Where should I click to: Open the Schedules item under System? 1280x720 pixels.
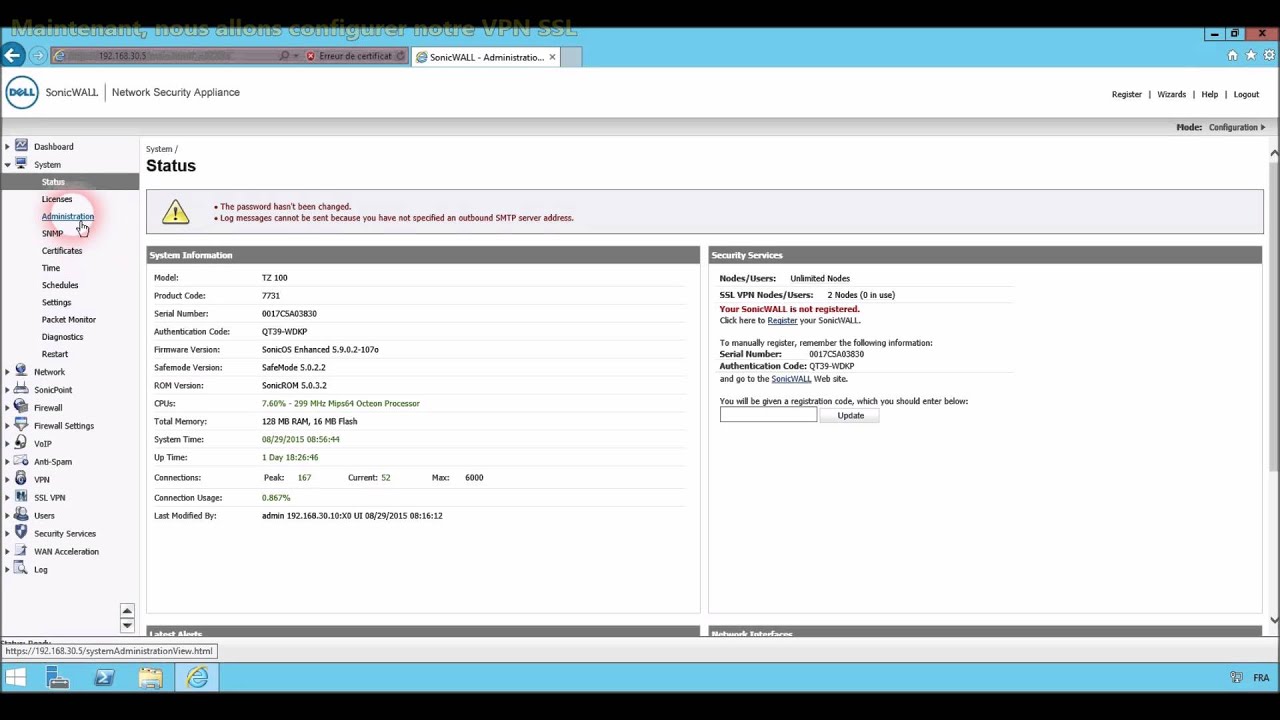click(x=60, y=285)
